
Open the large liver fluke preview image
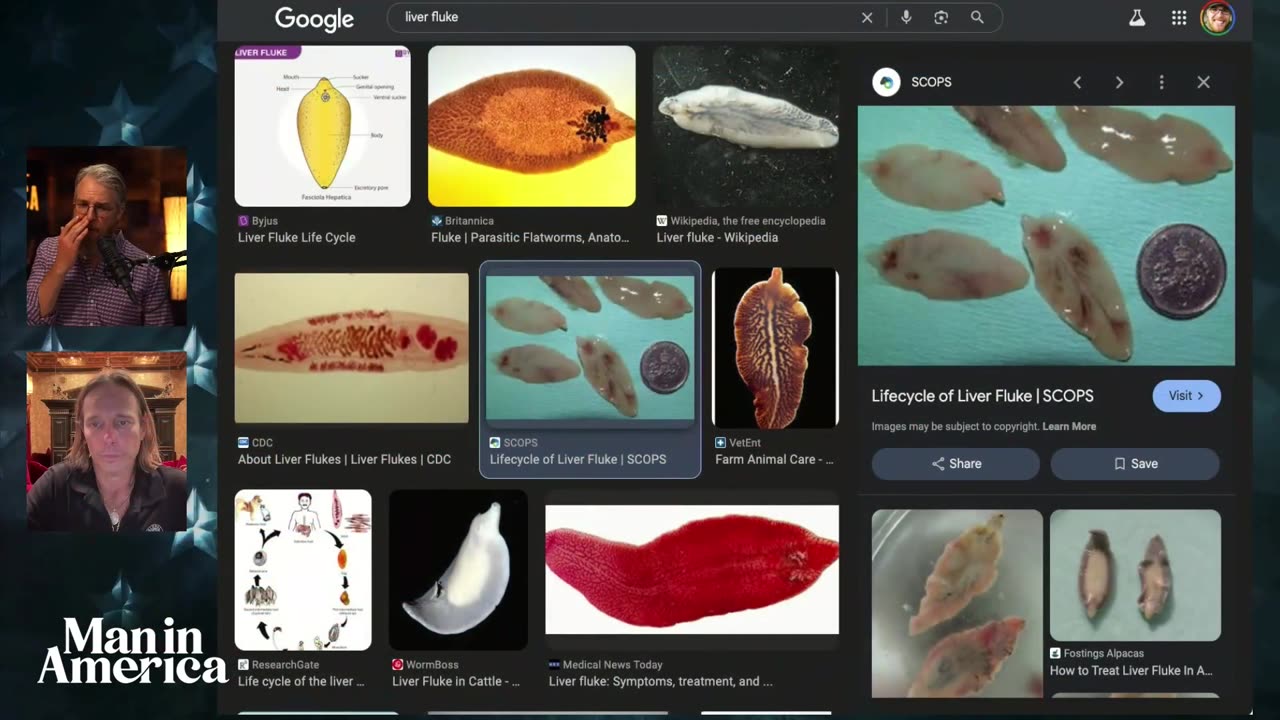pos(1046,235)
